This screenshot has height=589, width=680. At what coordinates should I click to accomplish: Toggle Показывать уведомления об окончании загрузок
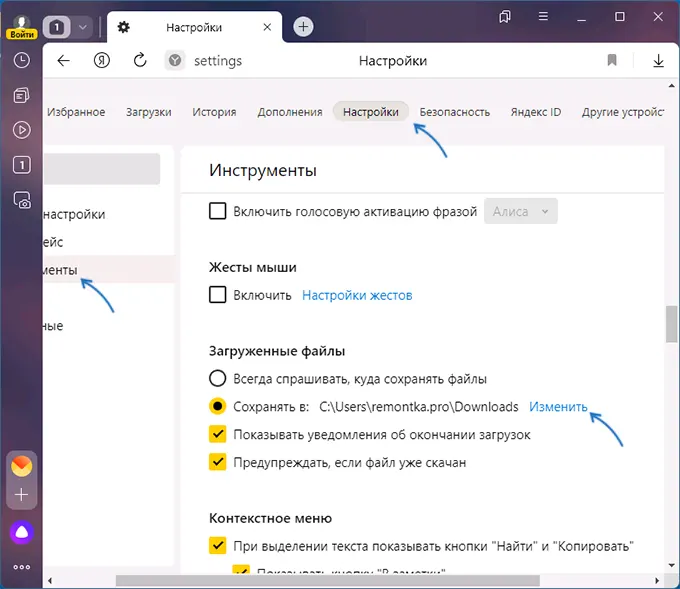tap(217, 434)
